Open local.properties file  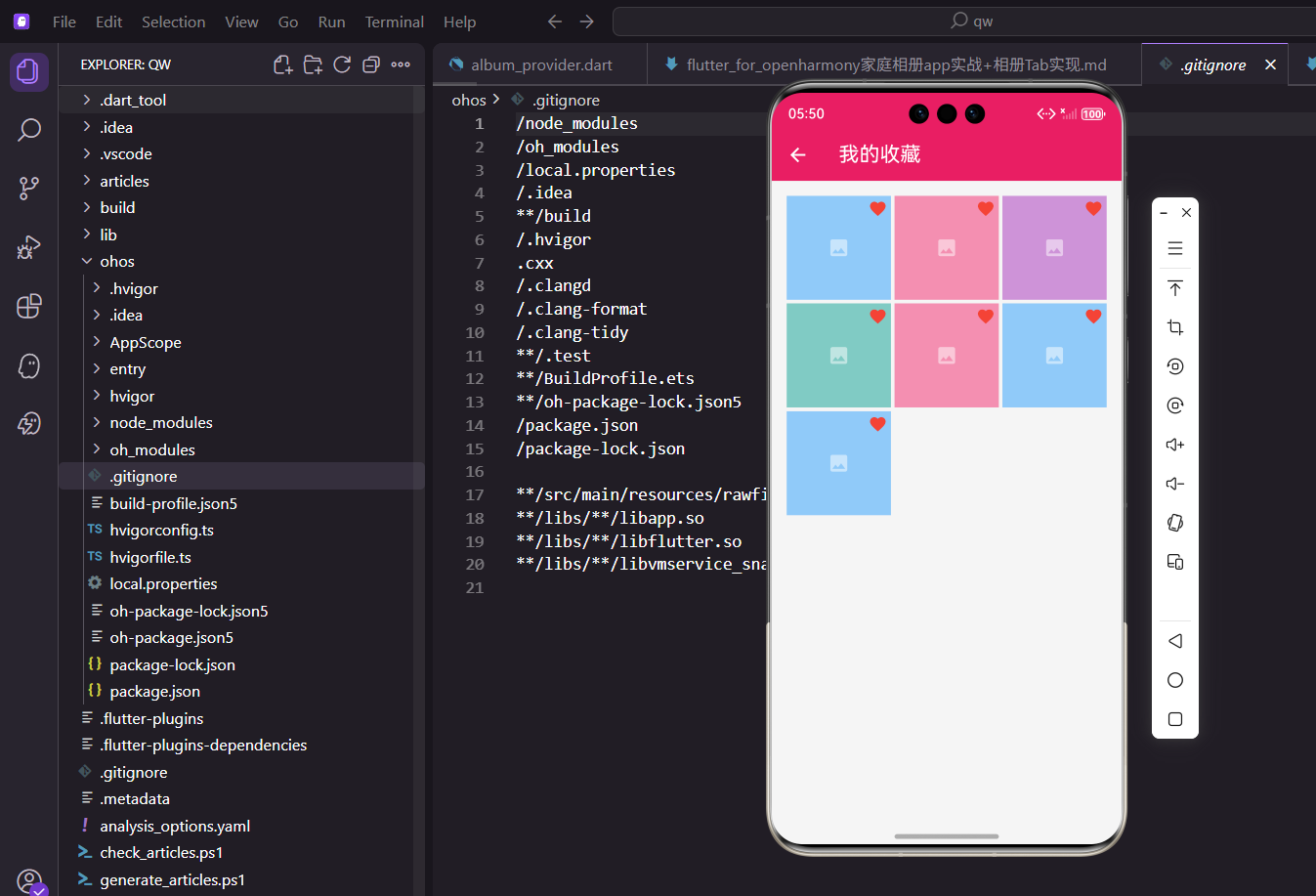[x=241, y=583]
